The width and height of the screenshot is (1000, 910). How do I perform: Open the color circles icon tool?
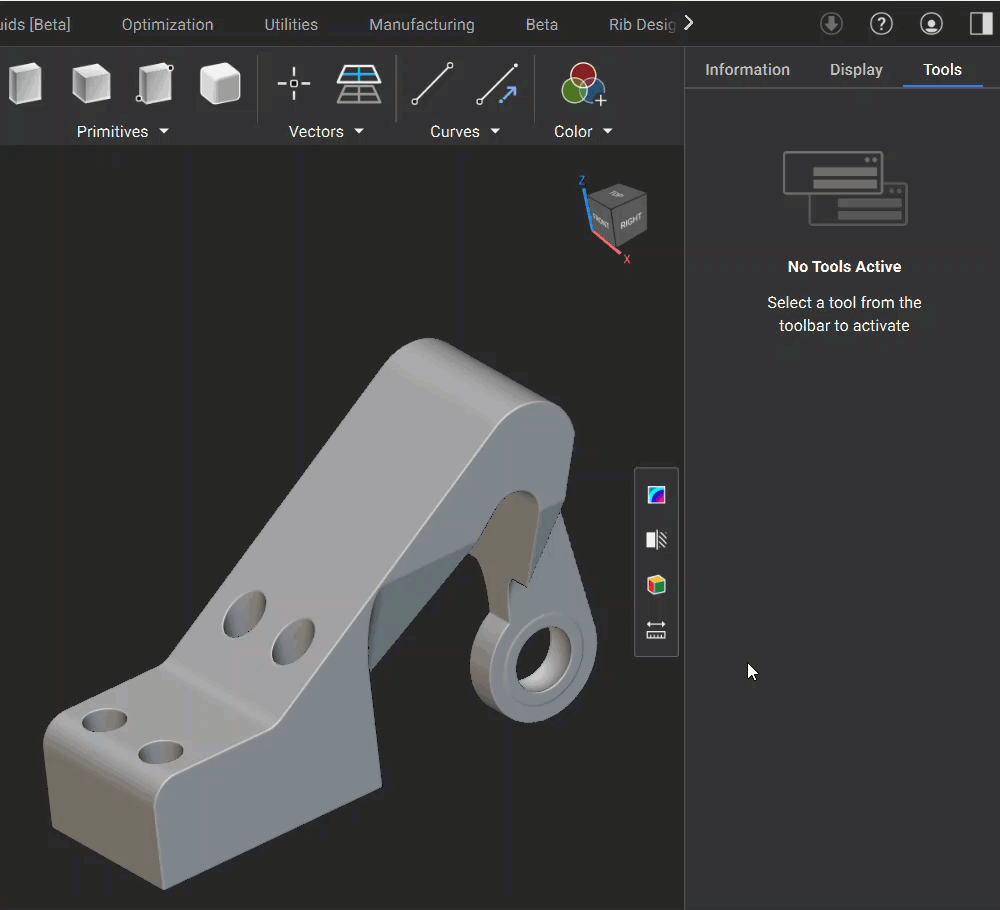(583, 84)
